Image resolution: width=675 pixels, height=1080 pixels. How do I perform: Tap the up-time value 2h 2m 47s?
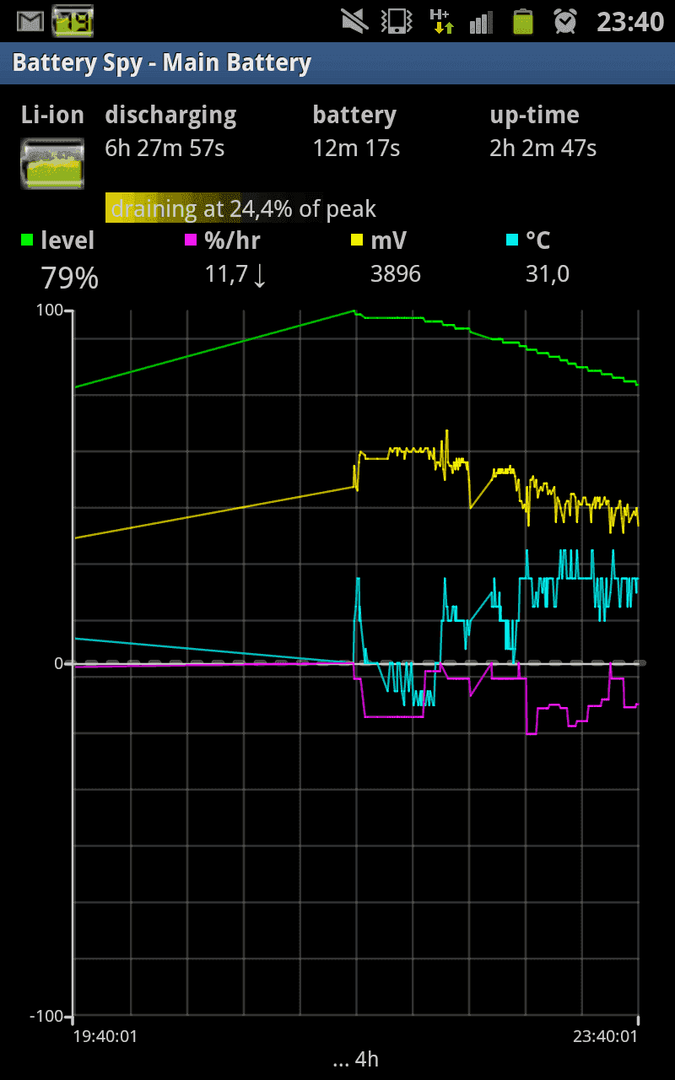click(543, 148)
